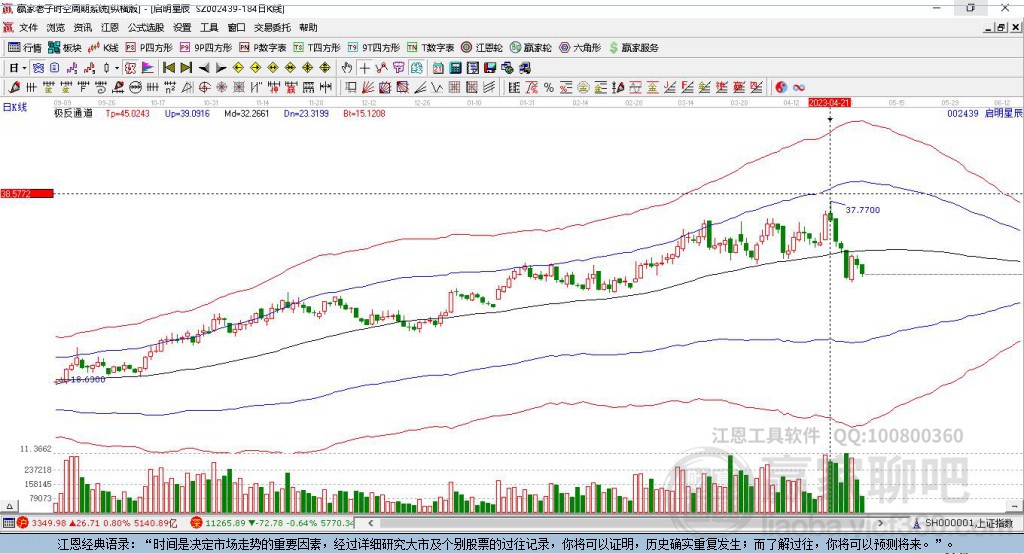
Task: Select the red Gann fan lines tool
Action: [x=368, y=88]
